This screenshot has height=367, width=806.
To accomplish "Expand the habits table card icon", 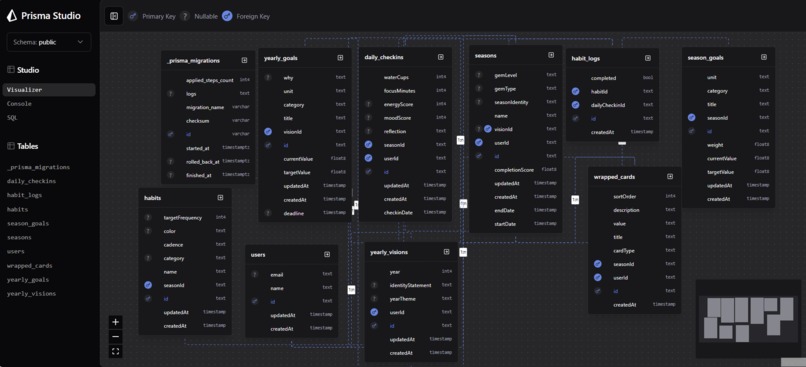I will (x=220, y=197).
